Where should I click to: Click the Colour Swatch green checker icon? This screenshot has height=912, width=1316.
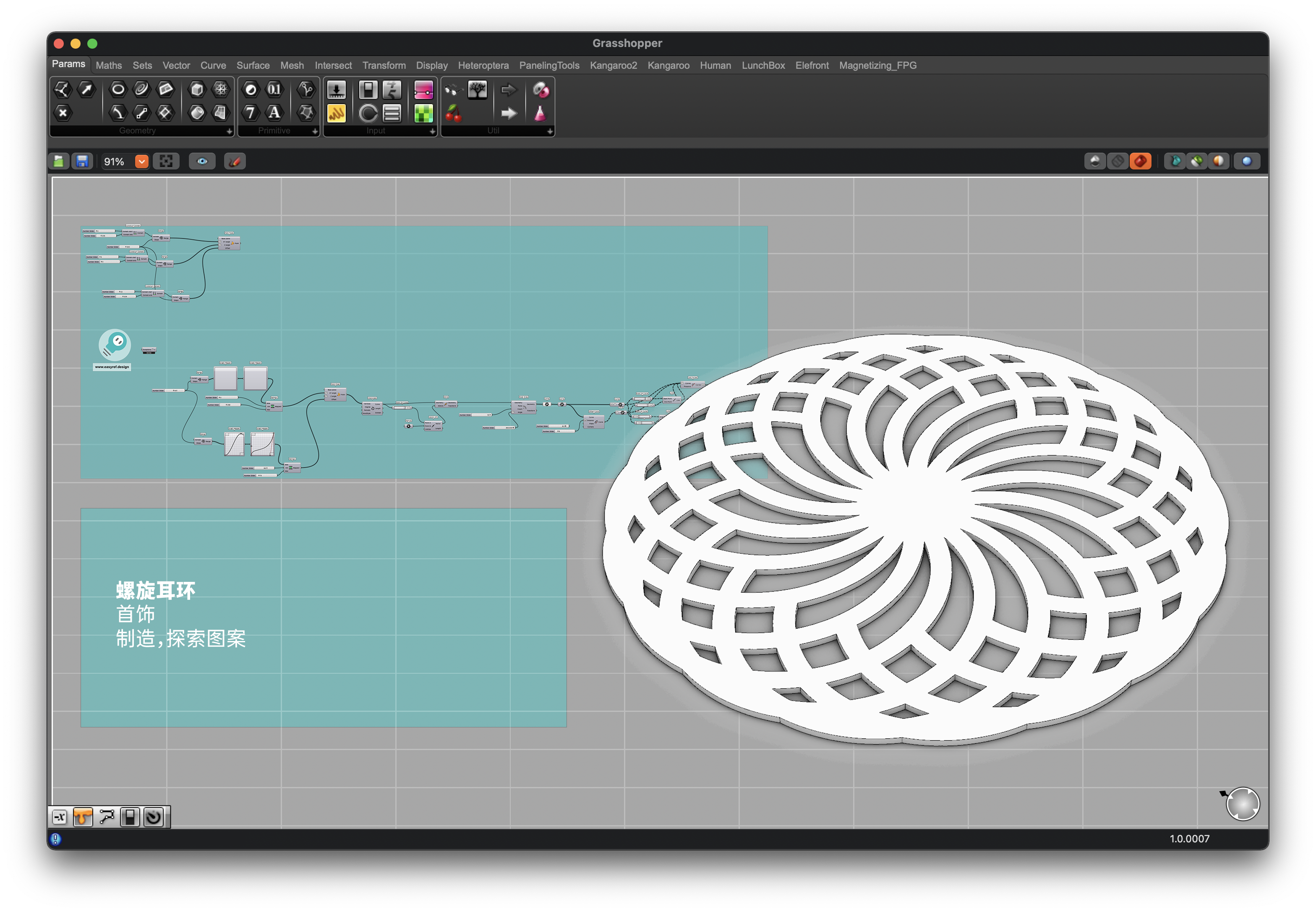423,113
